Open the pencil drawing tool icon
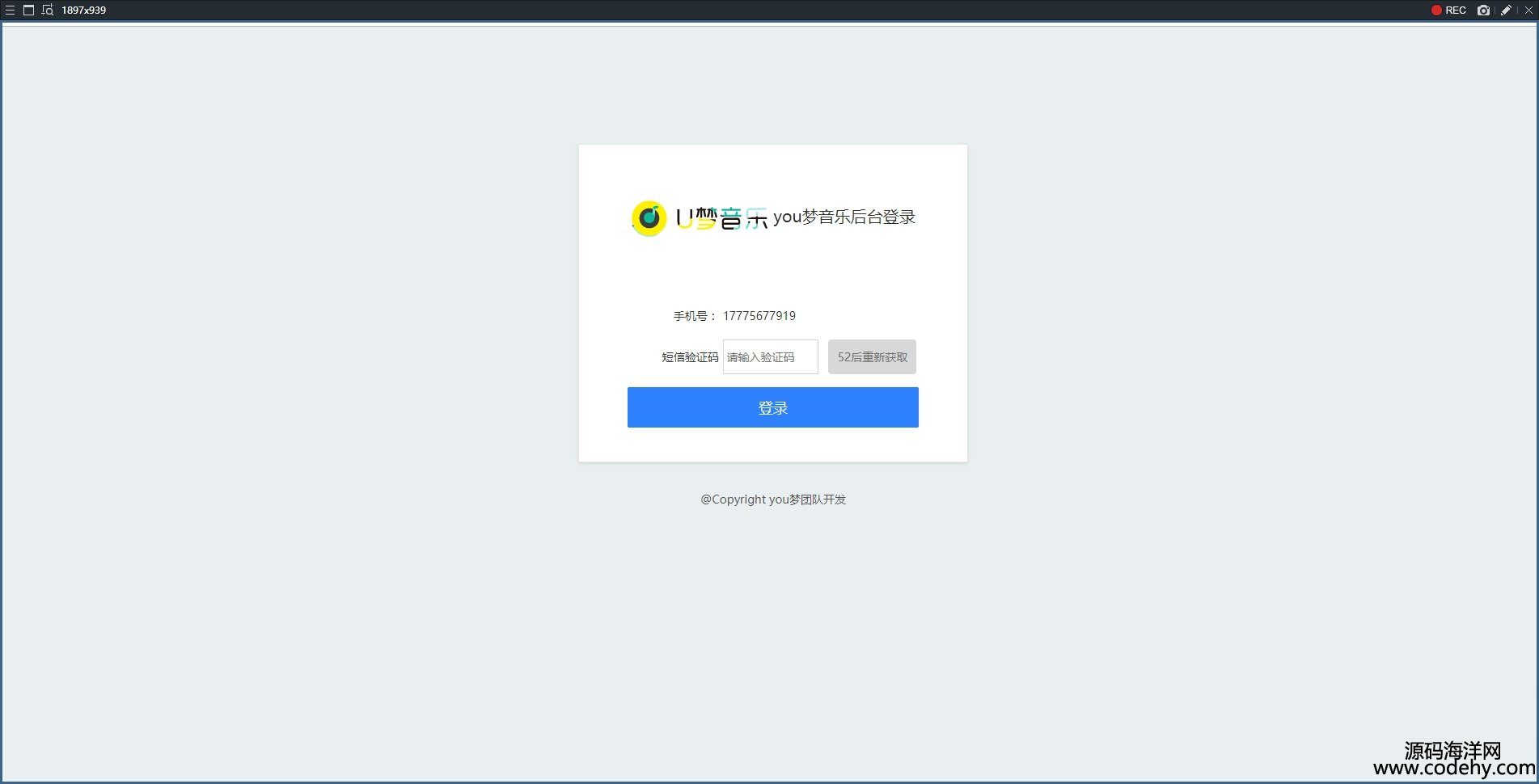 coord(1506,11)
